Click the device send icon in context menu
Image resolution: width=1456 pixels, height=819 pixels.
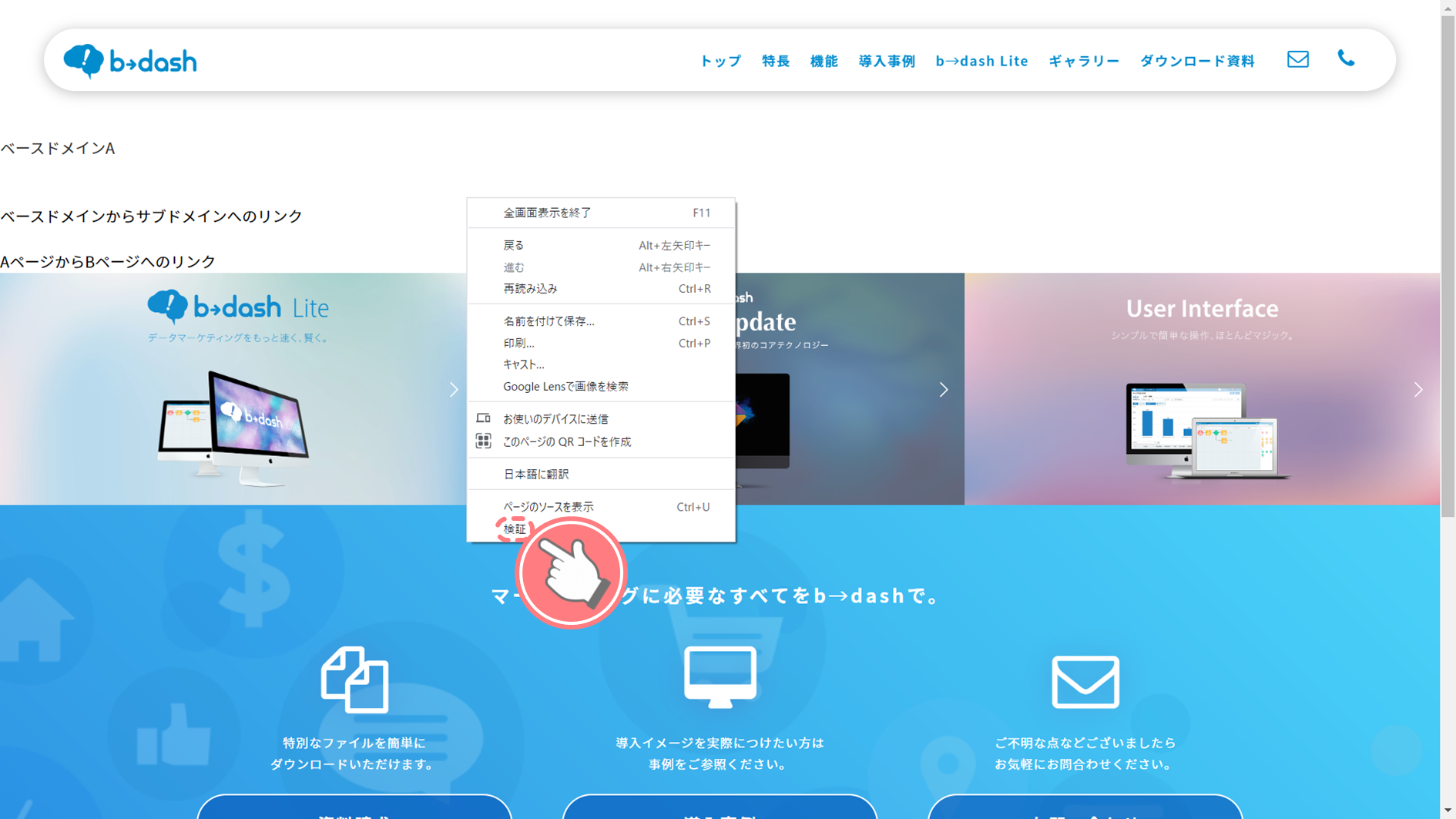483,418
